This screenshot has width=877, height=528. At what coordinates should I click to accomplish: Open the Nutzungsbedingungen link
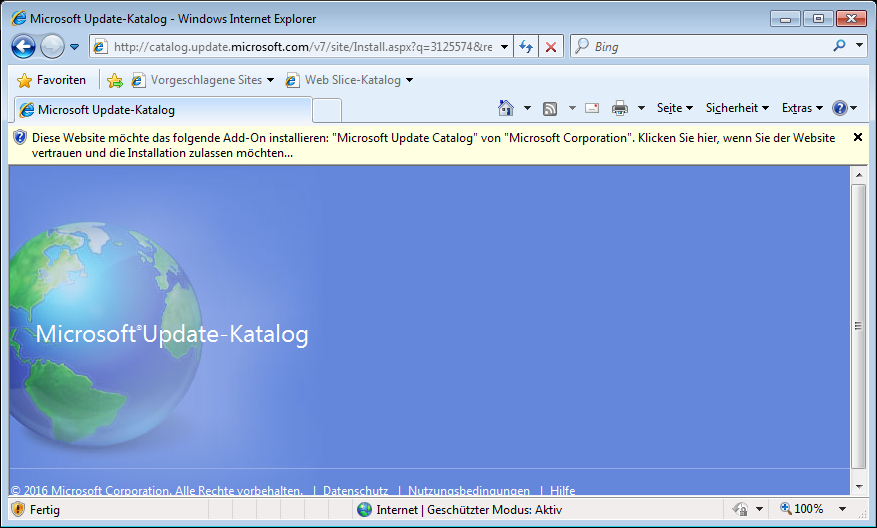[x=469, y=491]
